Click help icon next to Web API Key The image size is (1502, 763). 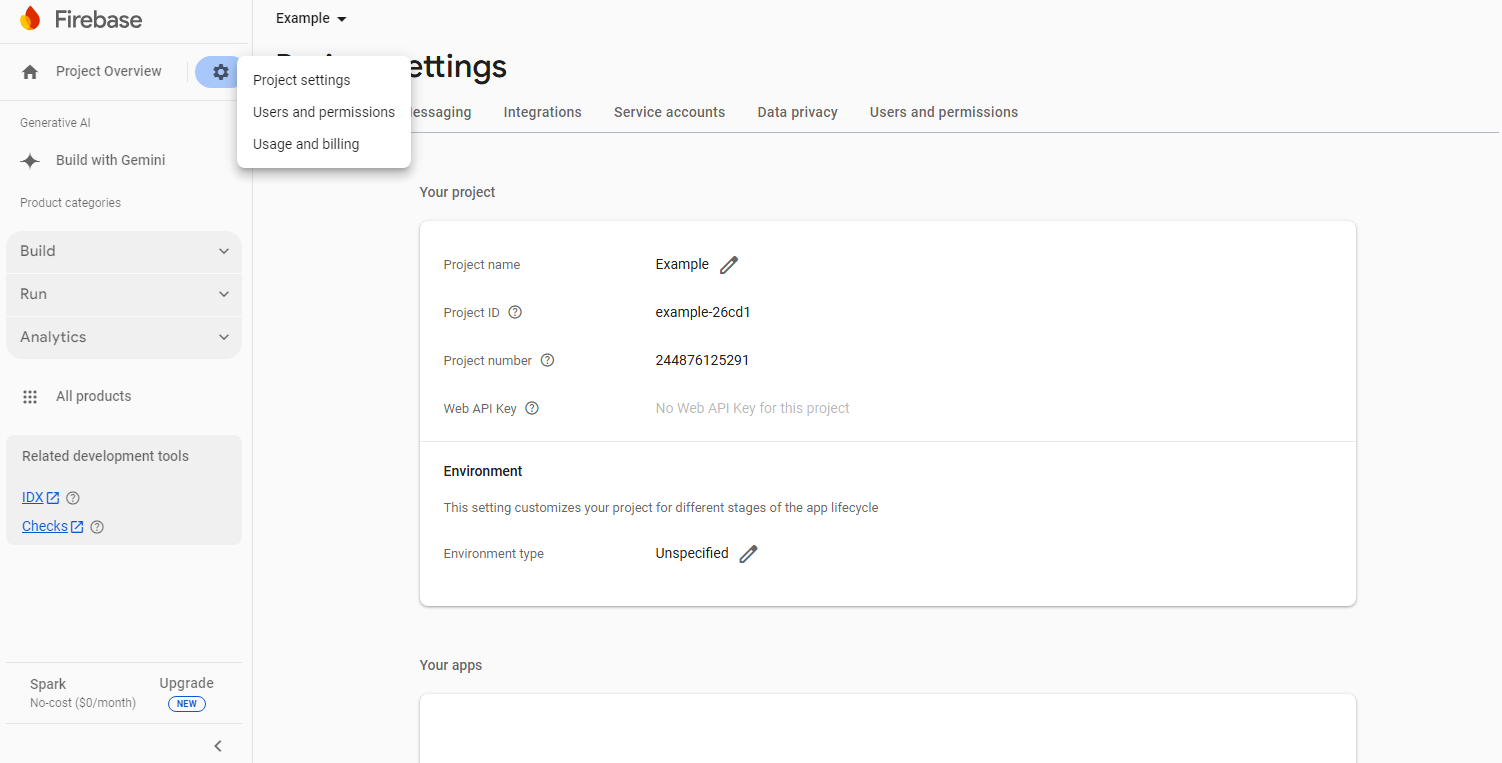pos(532,408)
